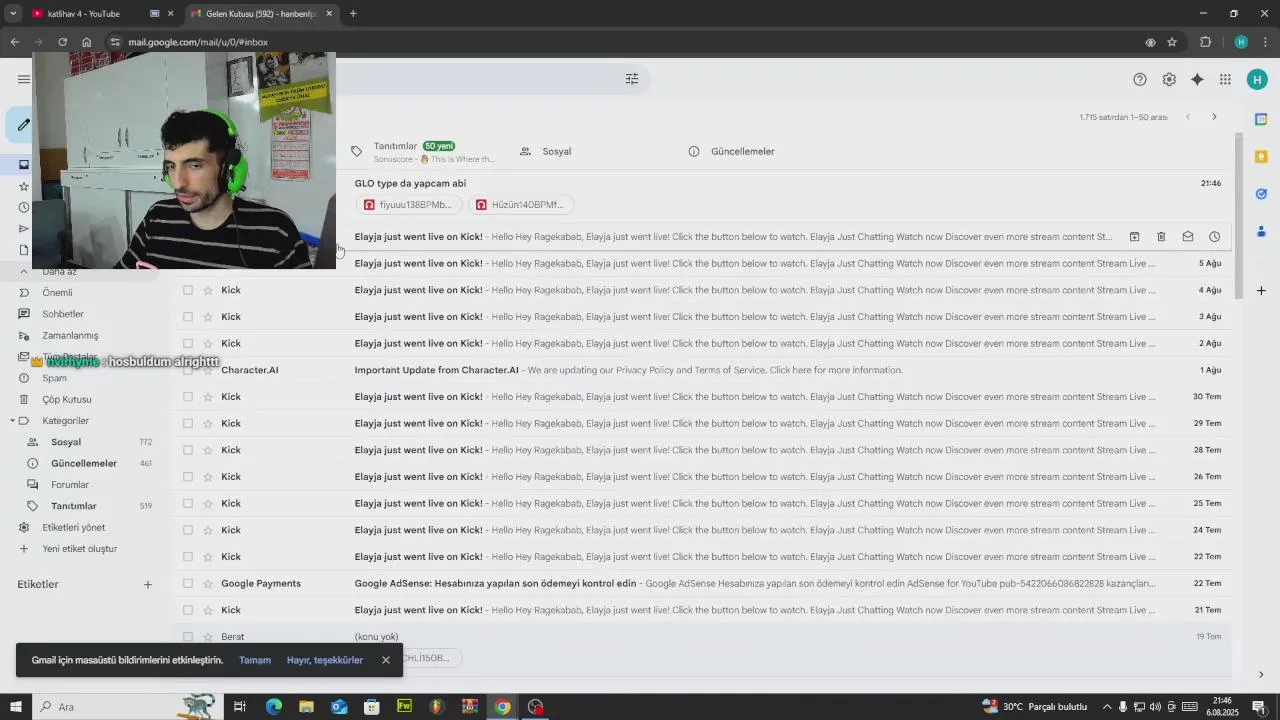
Task: Open Önemli label in sidebar
Action: 57,293
